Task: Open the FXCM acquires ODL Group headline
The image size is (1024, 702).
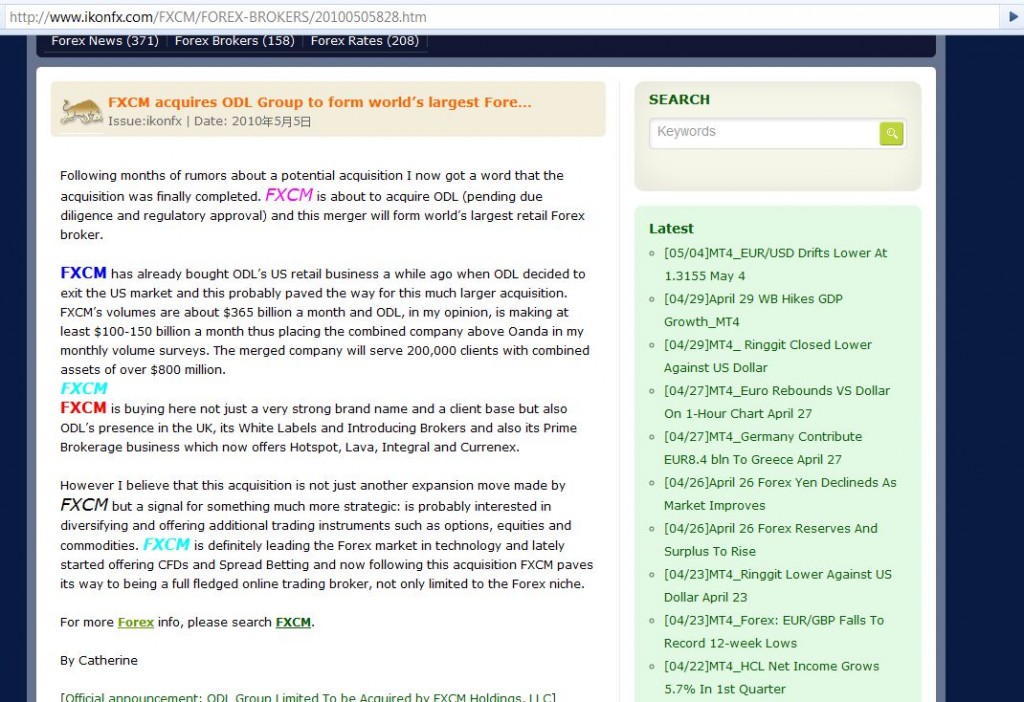Action: pos(320,102)
